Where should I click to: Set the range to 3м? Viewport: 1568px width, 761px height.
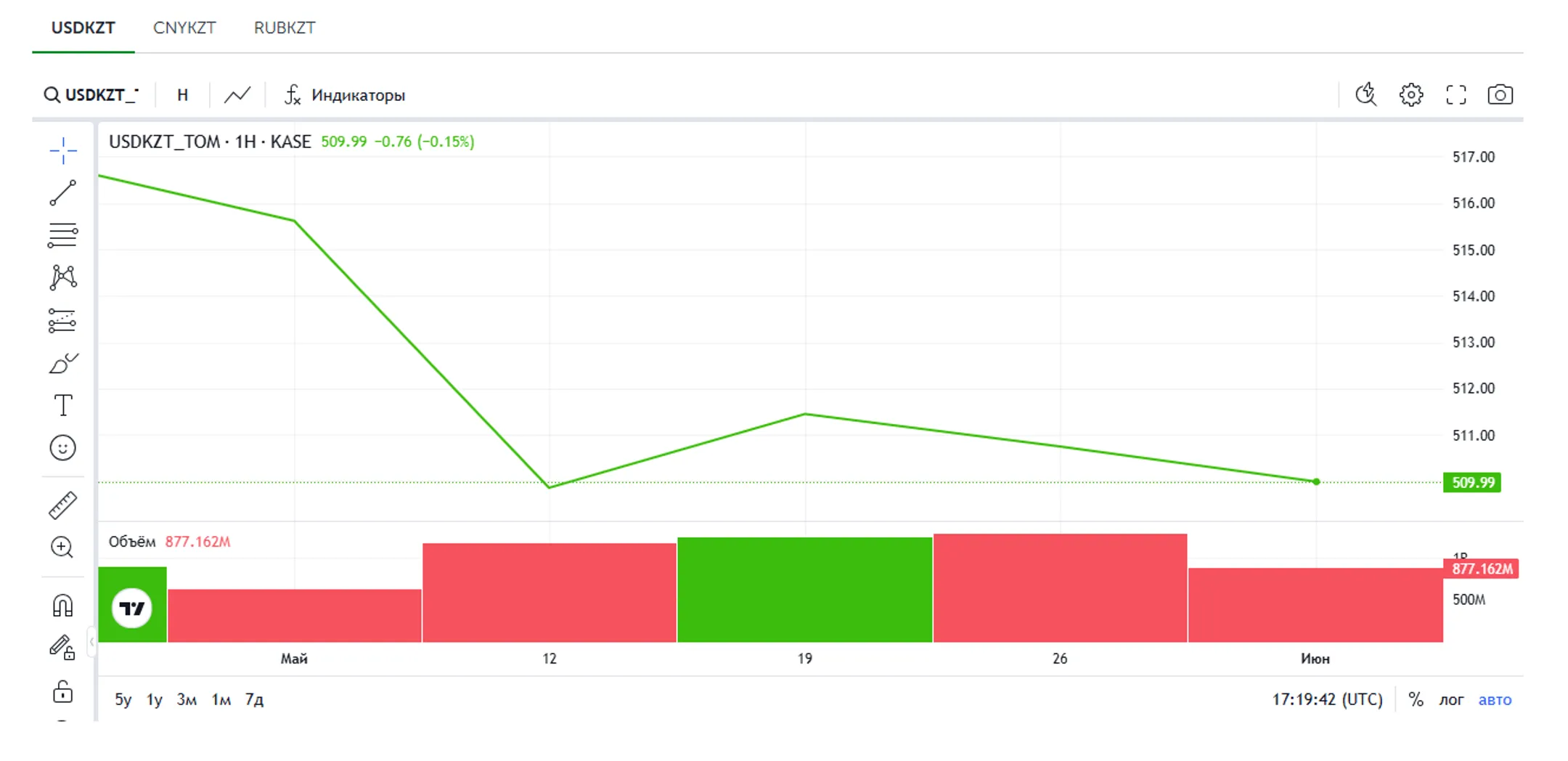tap(187, 699)
